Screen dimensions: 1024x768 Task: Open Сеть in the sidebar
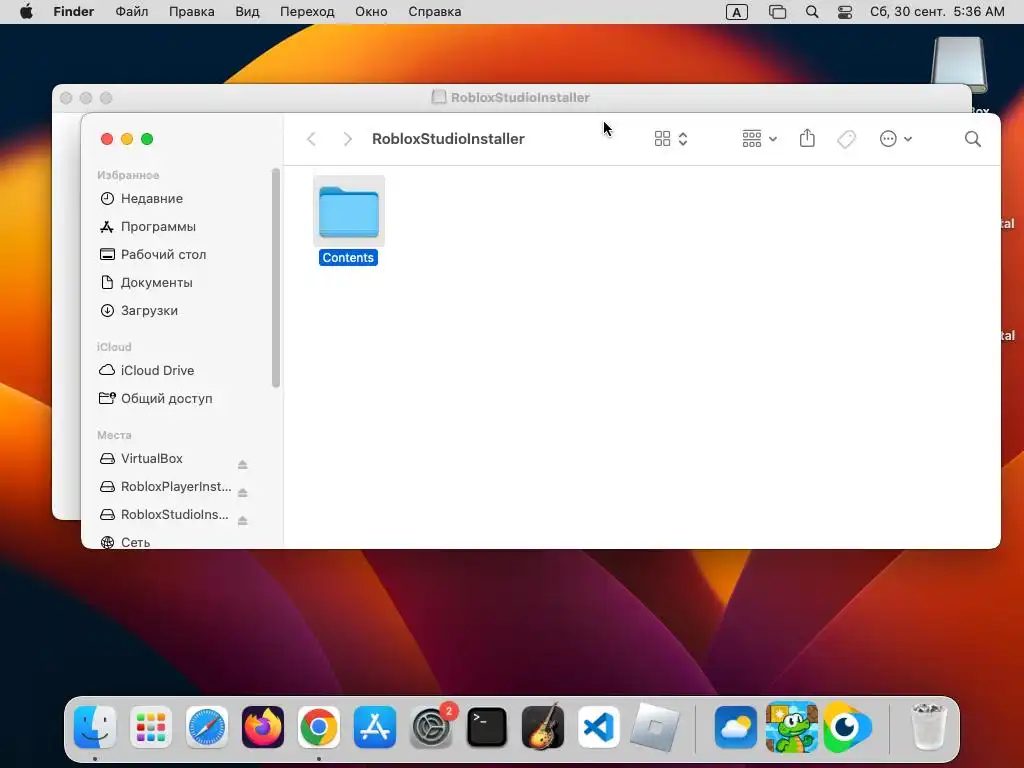point(135,542)
